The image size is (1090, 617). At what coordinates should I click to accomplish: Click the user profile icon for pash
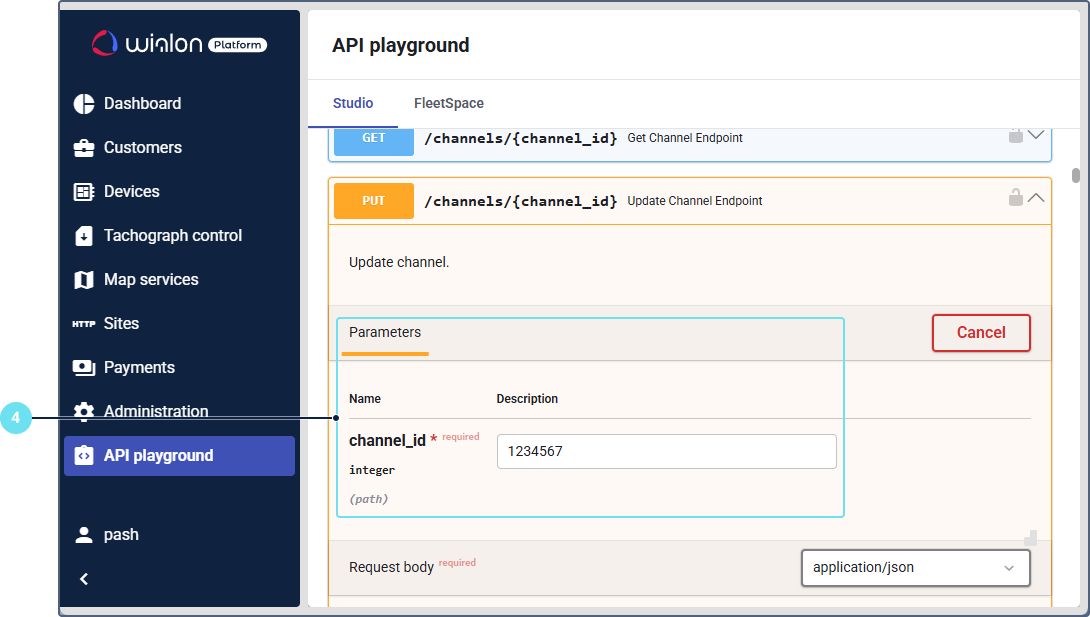click(84, 535)
